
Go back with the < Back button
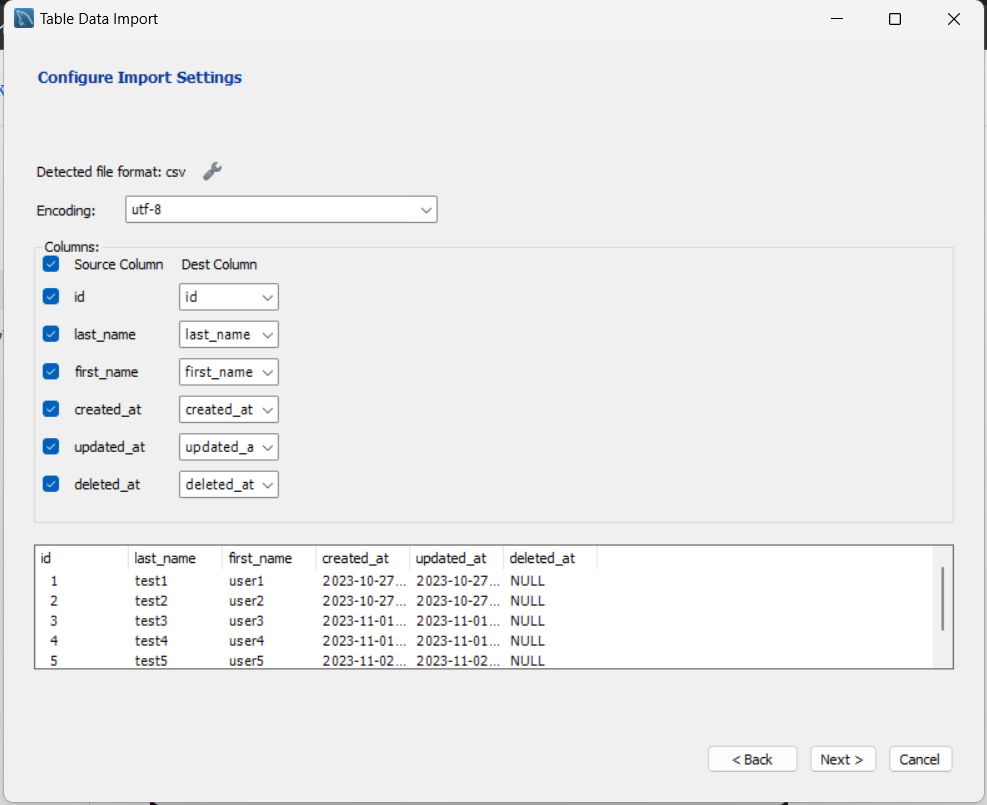tap(752, 759)
